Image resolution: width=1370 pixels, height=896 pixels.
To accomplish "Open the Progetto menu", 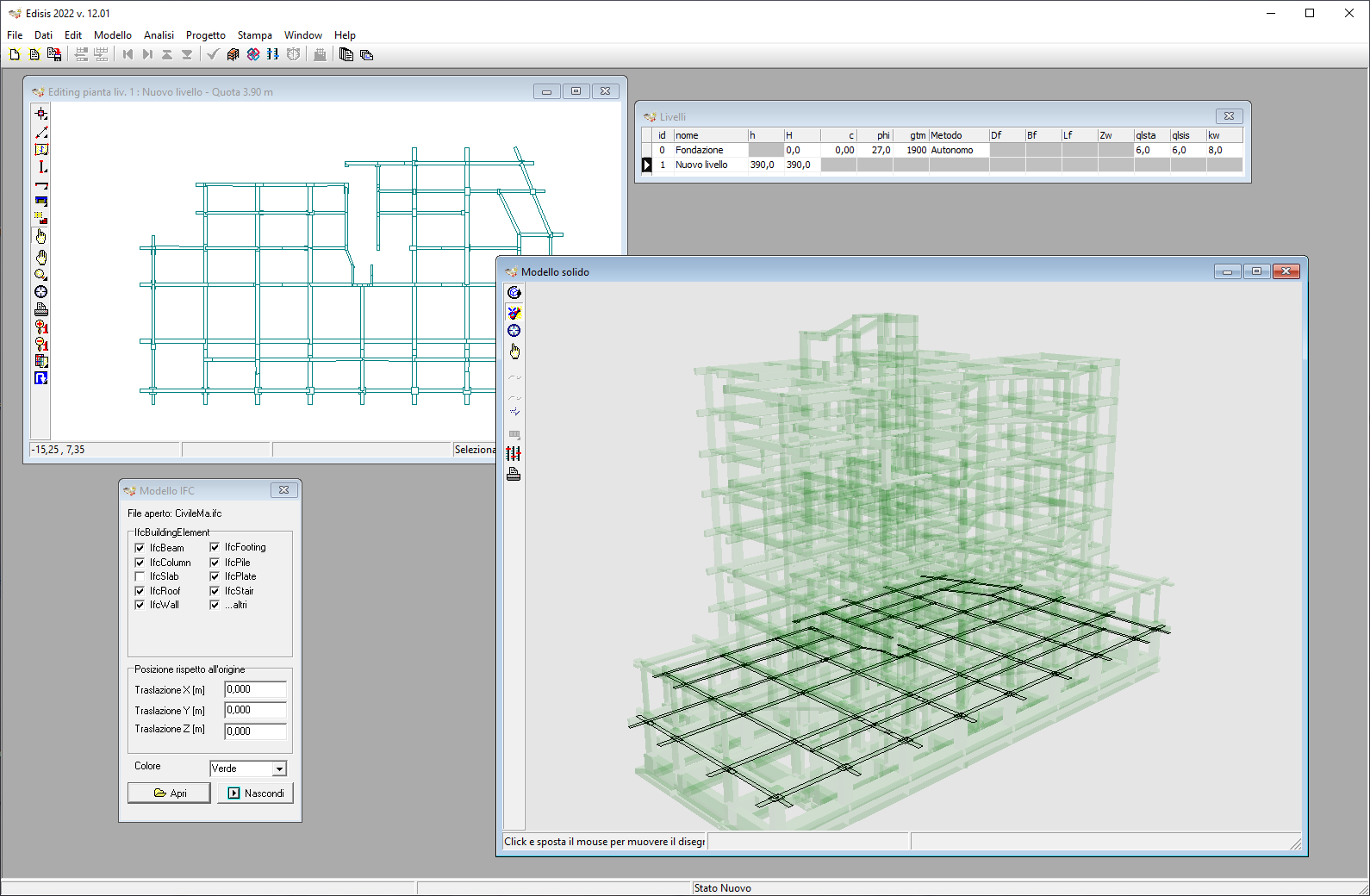I will pos(206,35).
